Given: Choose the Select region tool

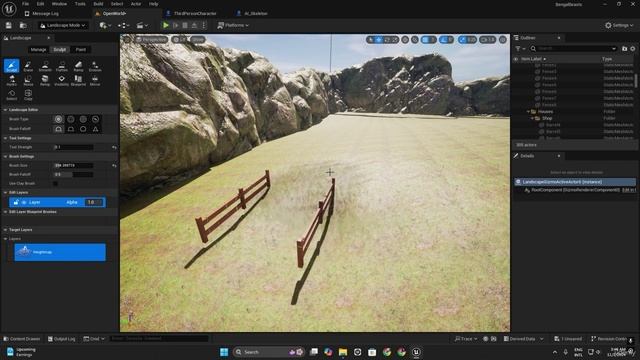Looking at the screenshot, I should pyautogui.click(x=11, y=95).
